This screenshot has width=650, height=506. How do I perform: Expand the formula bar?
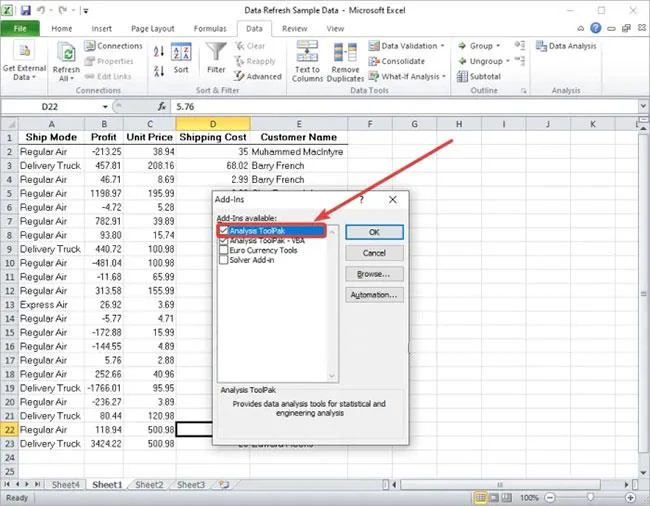pos(643,107)
